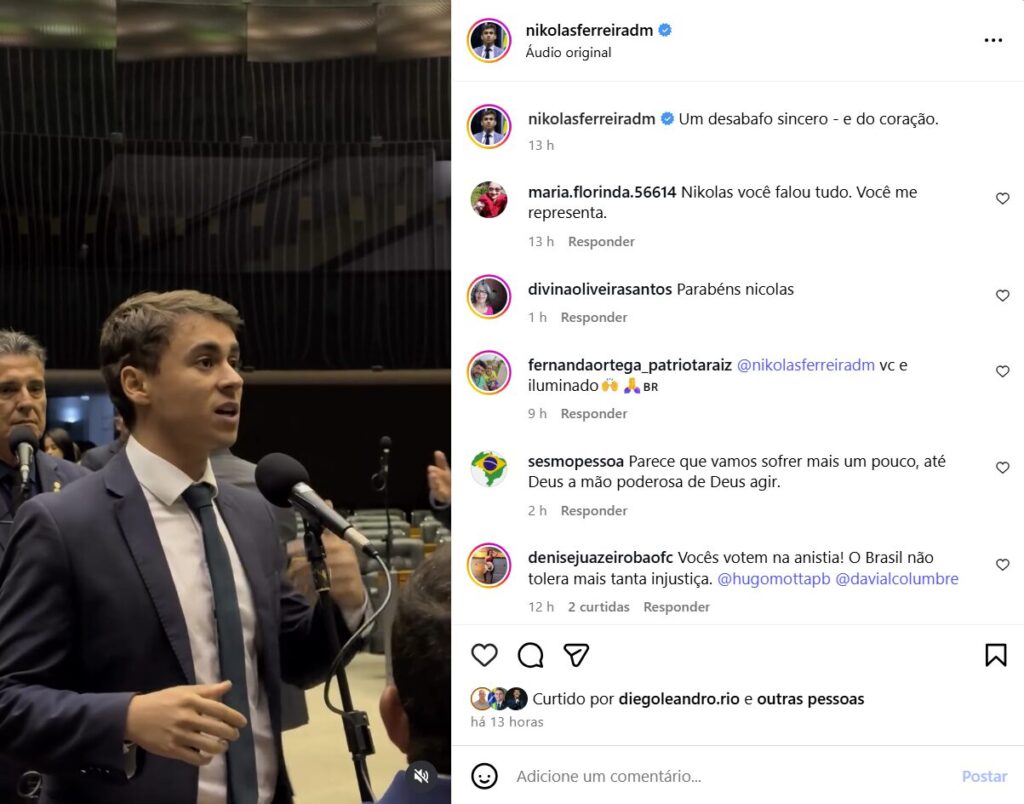Open the three-dot more options menu
Screen dimensions: 1024x804
coord(992,40)
